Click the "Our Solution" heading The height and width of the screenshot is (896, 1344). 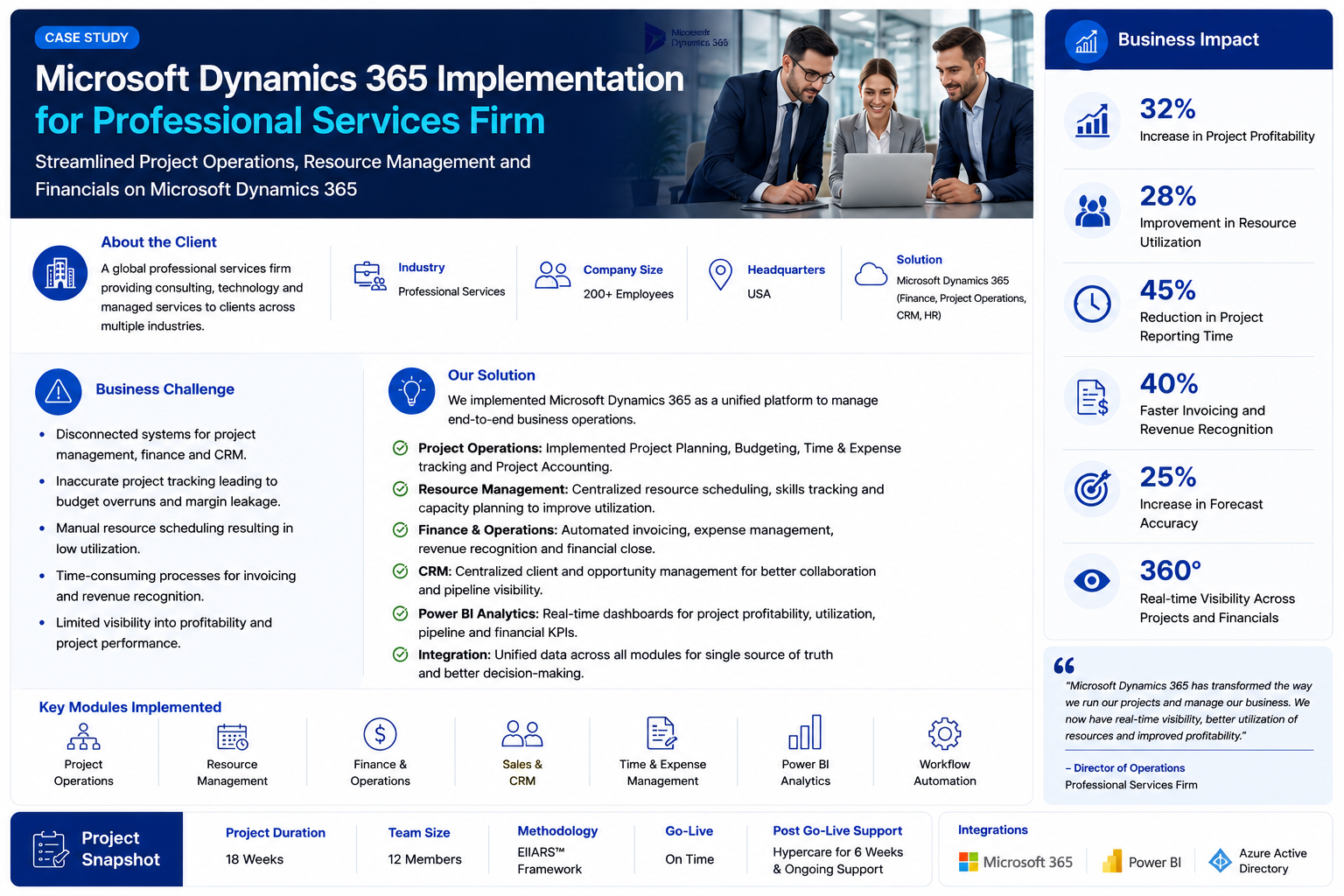[492, 375]
